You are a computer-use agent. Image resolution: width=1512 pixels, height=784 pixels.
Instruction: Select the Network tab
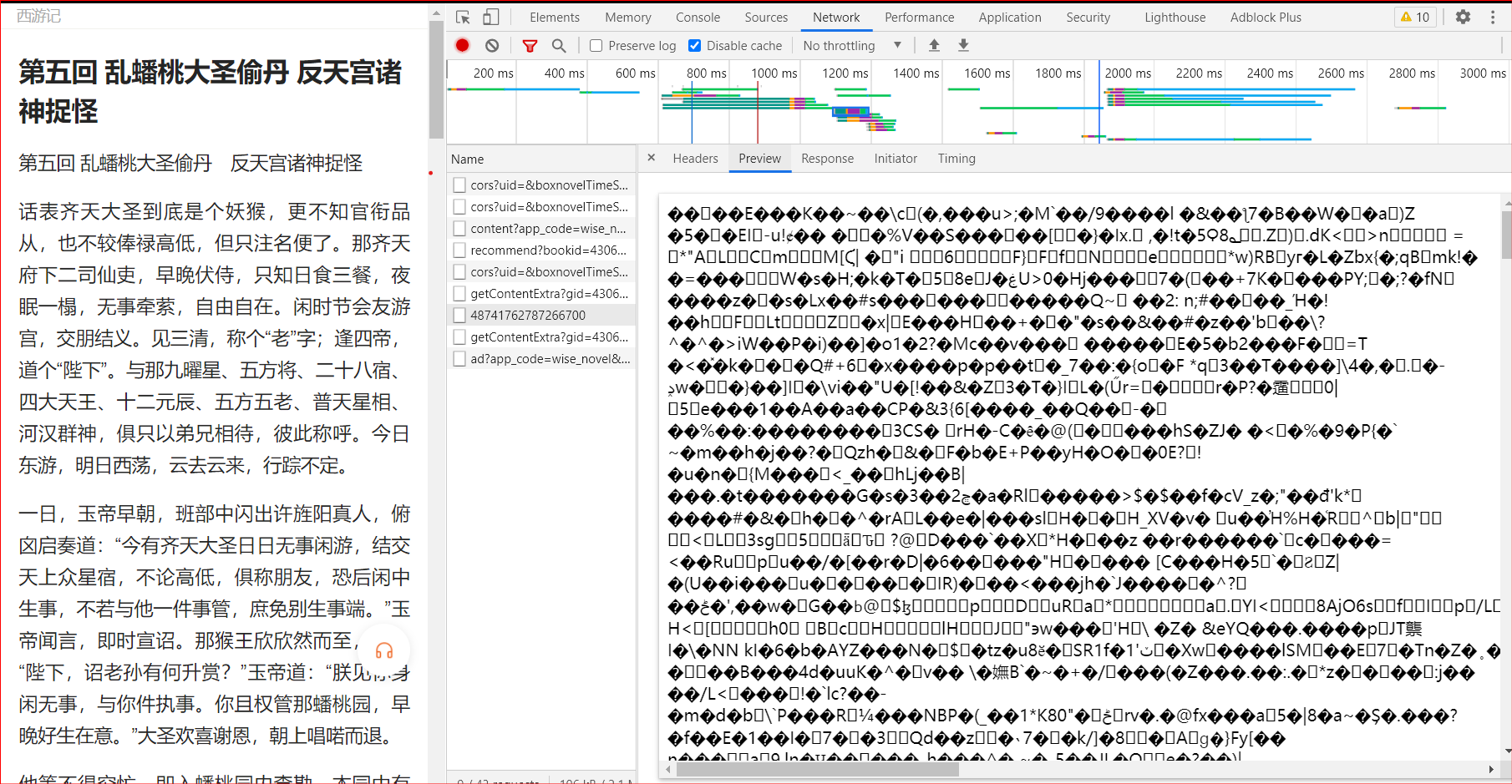click(836, 17)
